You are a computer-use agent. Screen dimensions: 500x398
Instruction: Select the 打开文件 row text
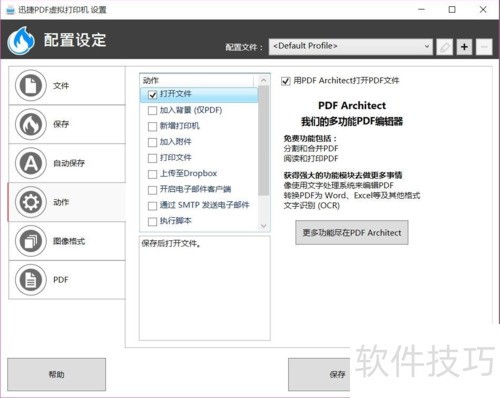pyautogui.click(x=176, y=94)
